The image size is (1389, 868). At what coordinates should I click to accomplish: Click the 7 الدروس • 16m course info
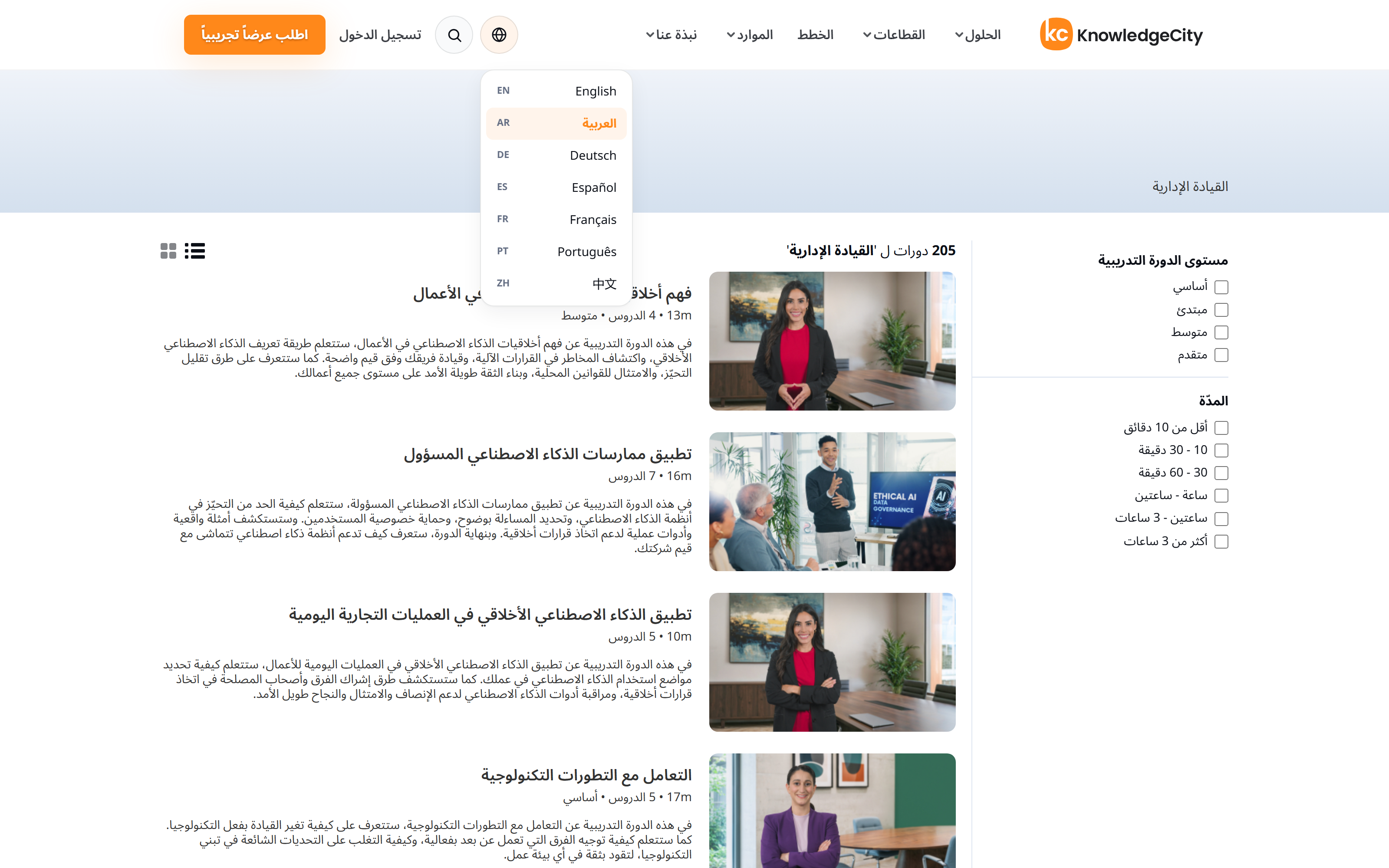pyautogui.click(x=650, y=476)
